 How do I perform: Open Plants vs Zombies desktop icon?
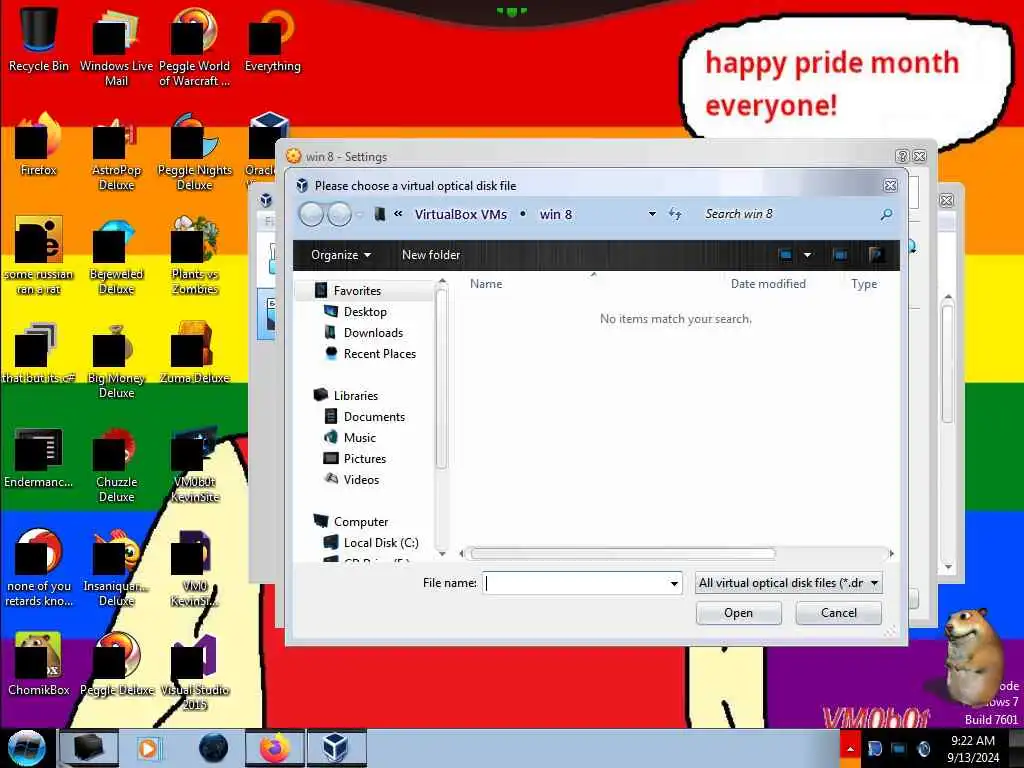pos(194,256)
